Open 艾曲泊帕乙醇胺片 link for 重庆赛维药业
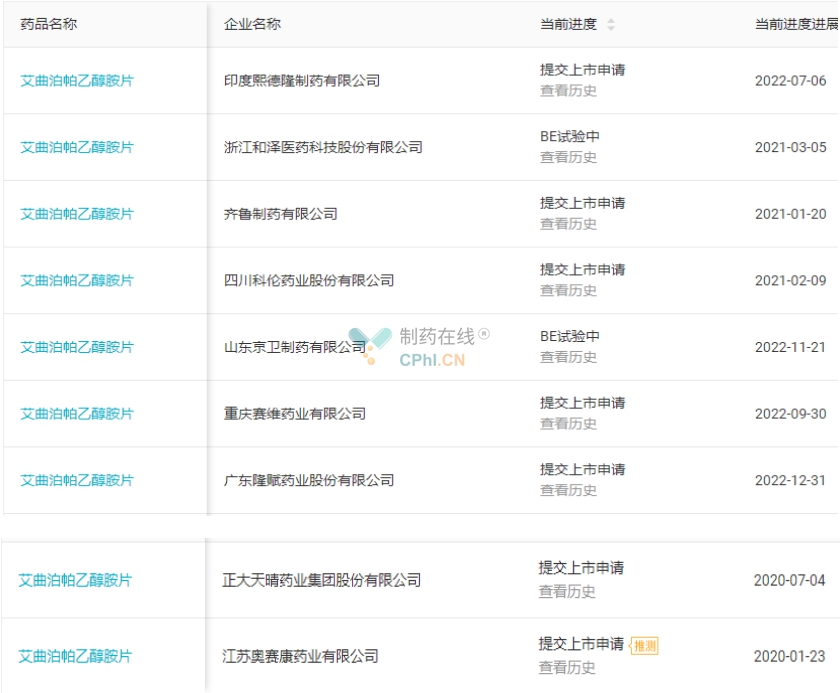The height and width of the screenshot is (693, 840). pyautogui.click(x=77, y=414)
